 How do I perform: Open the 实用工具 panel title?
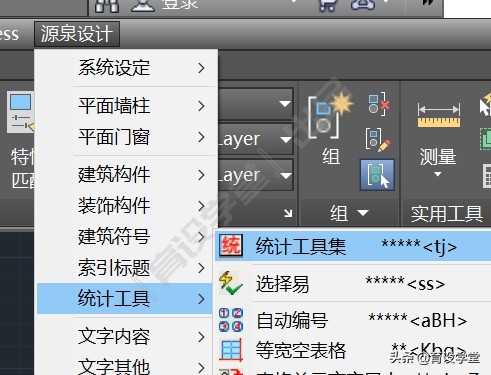pos(447,214)
